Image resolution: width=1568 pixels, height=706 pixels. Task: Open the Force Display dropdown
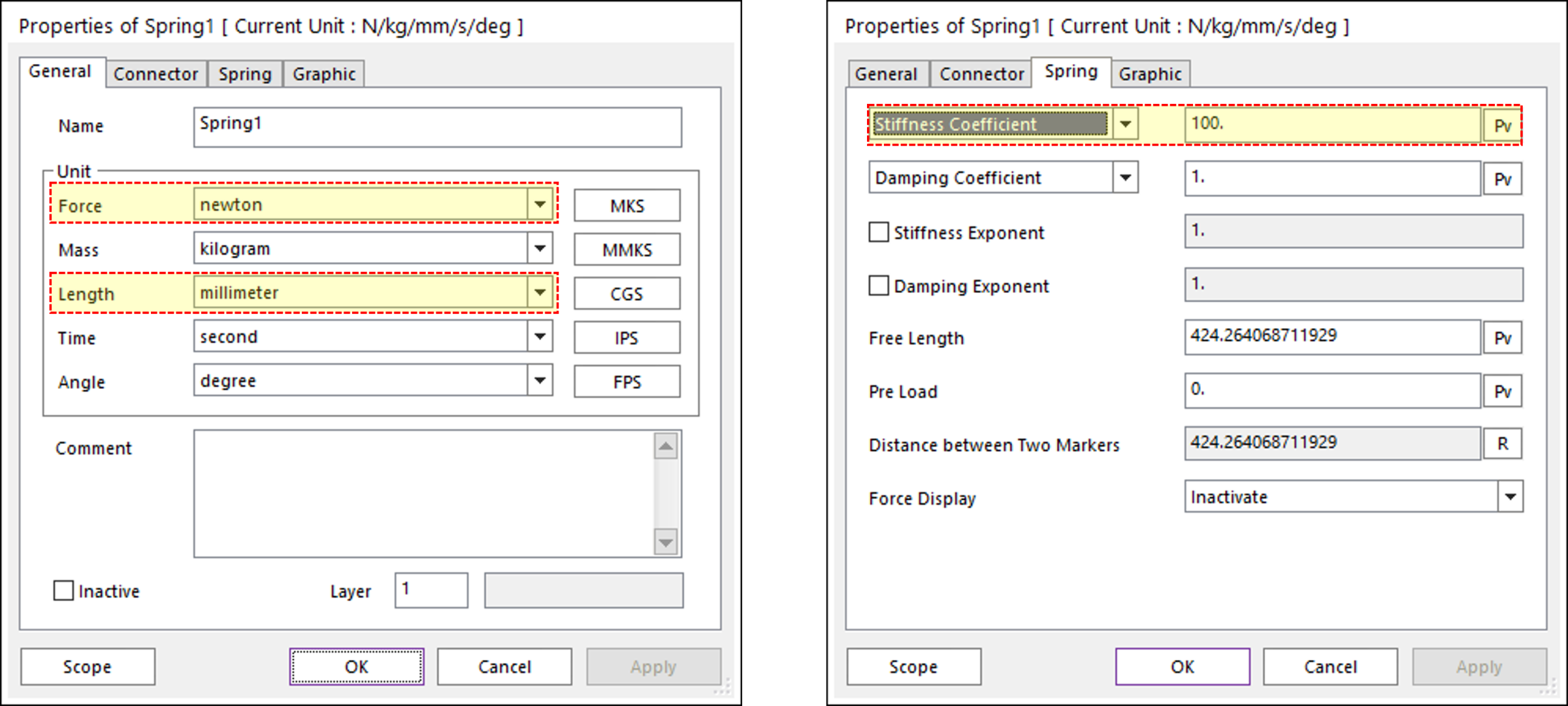click(x=1510, y=497)
